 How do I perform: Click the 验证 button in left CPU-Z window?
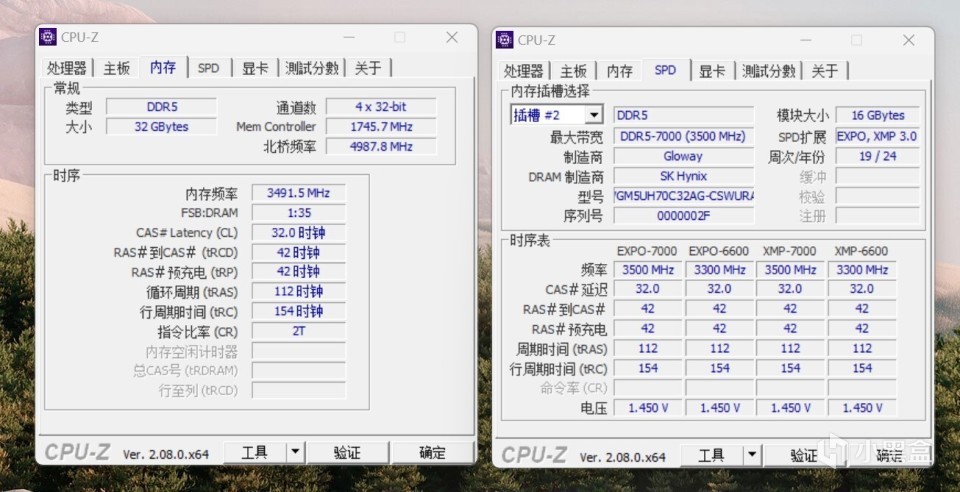click(x=347, y=453)
